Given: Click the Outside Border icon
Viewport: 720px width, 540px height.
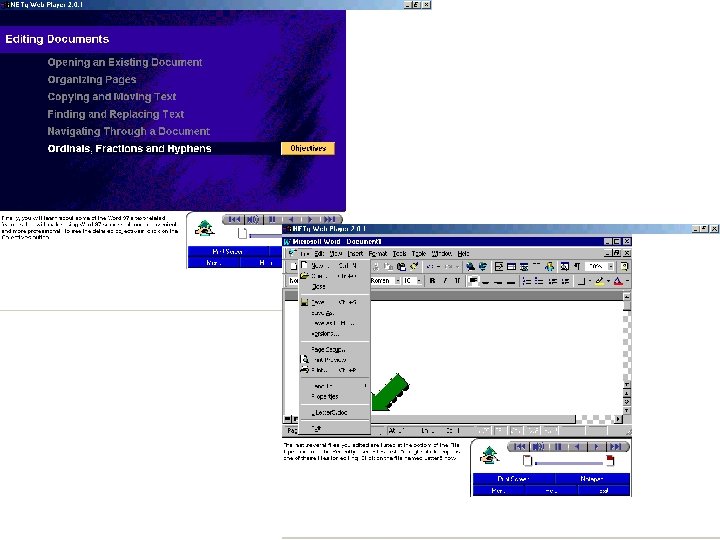Looking at the screenshot, I should [x=581, y=281].
